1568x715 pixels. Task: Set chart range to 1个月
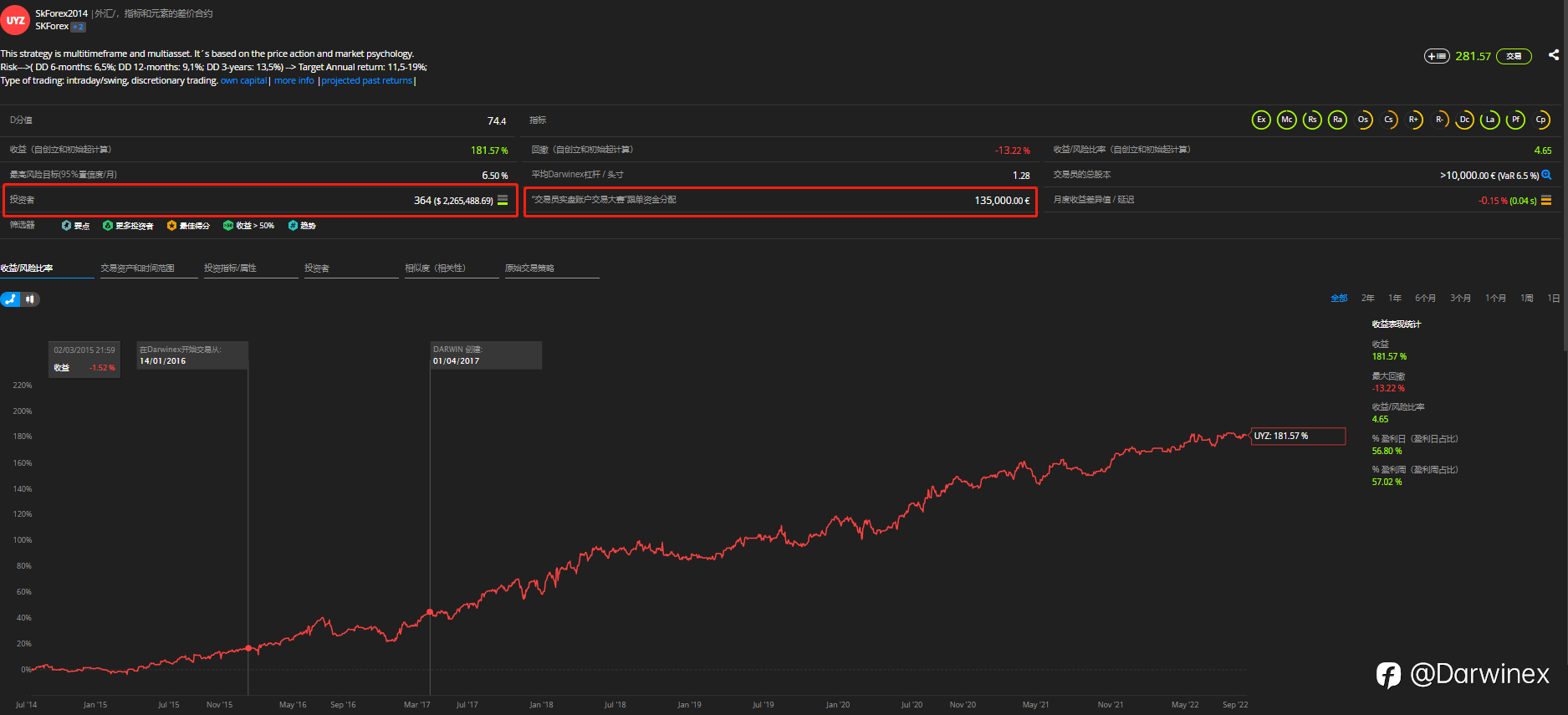point(1495,299)
